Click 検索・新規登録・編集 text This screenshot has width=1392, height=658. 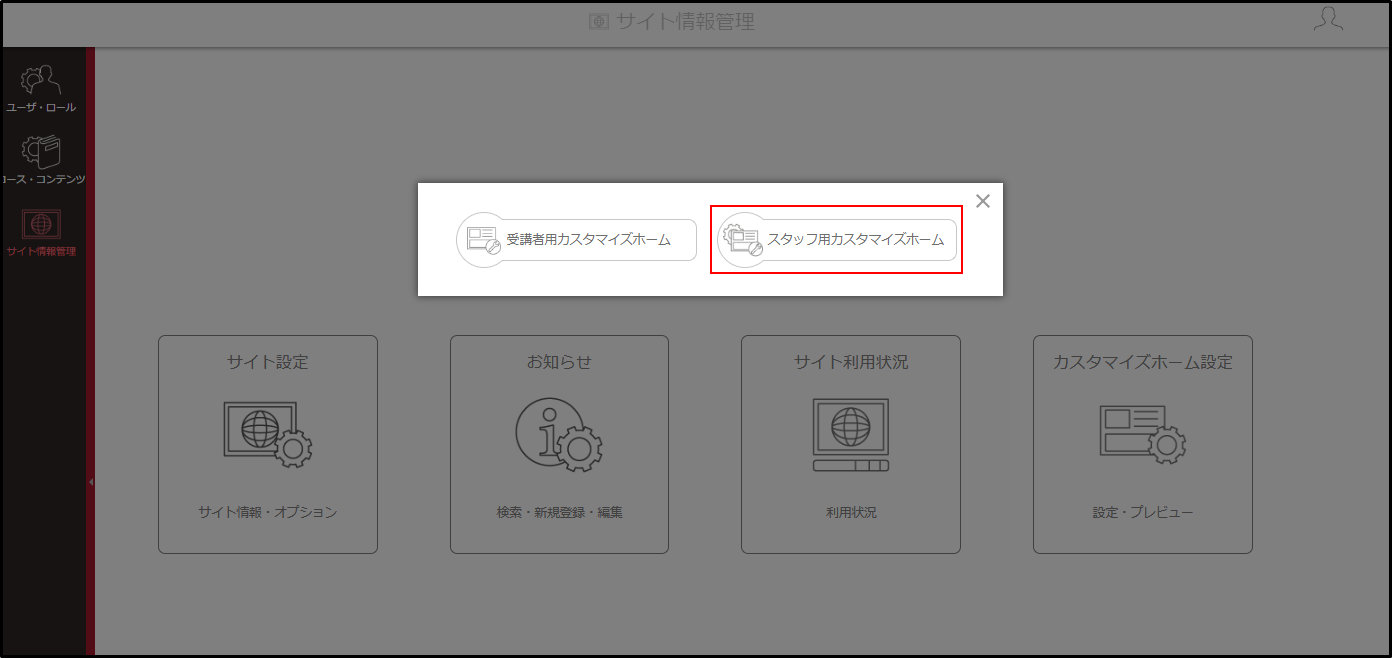pyautogui.click(x=559, y=512)
